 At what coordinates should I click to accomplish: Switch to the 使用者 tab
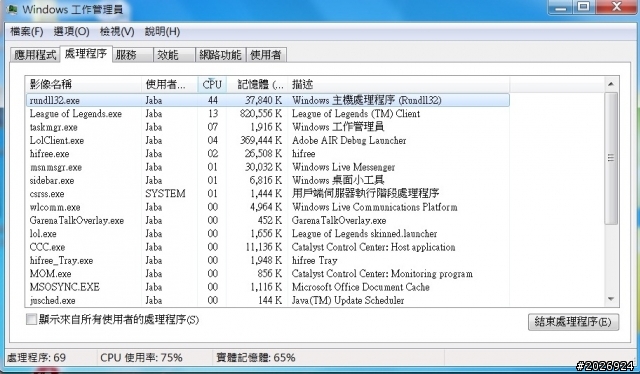pyautogui.click(x=266, y=55)
